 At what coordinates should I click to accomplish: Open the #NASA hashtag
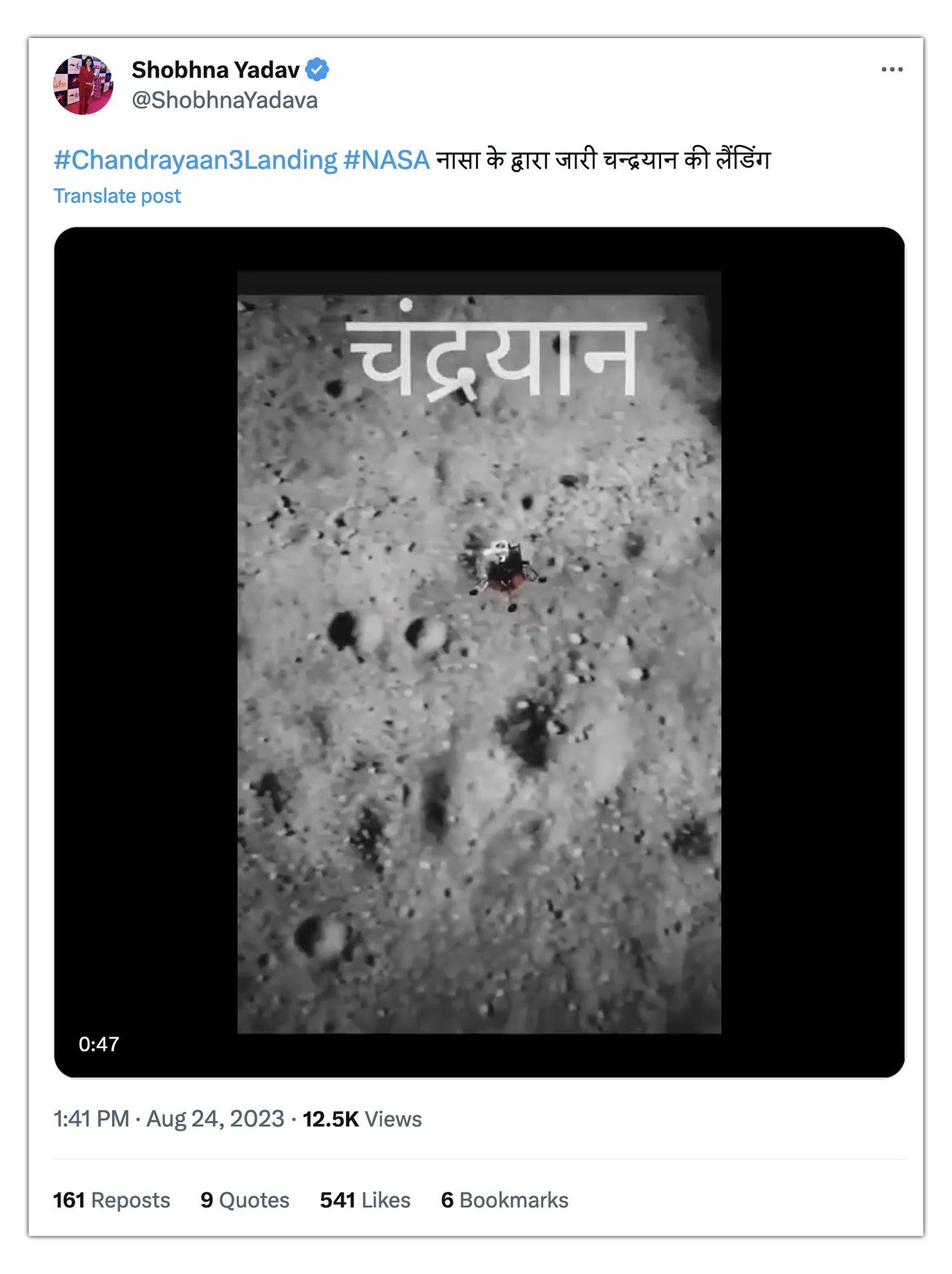pyautogui.click(x=387, y=160)
